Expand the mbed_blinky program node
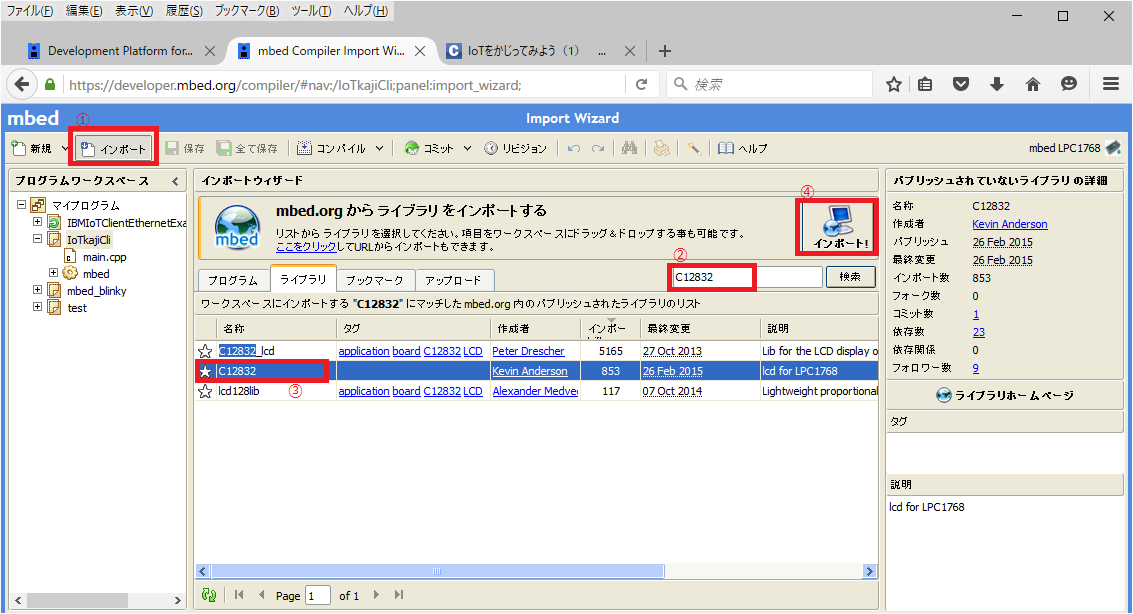The image size is (1133, 614). (37, 290)
